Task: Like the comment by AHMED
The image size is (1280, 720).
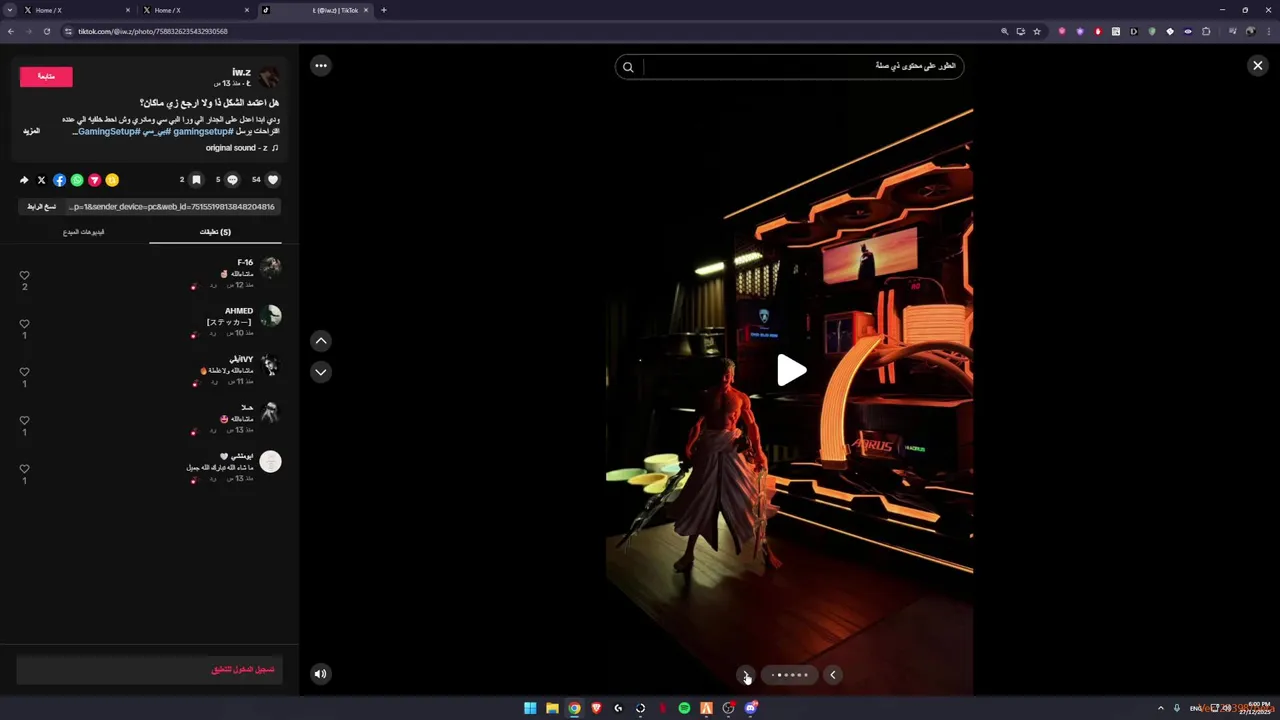Action: point(24,324)
